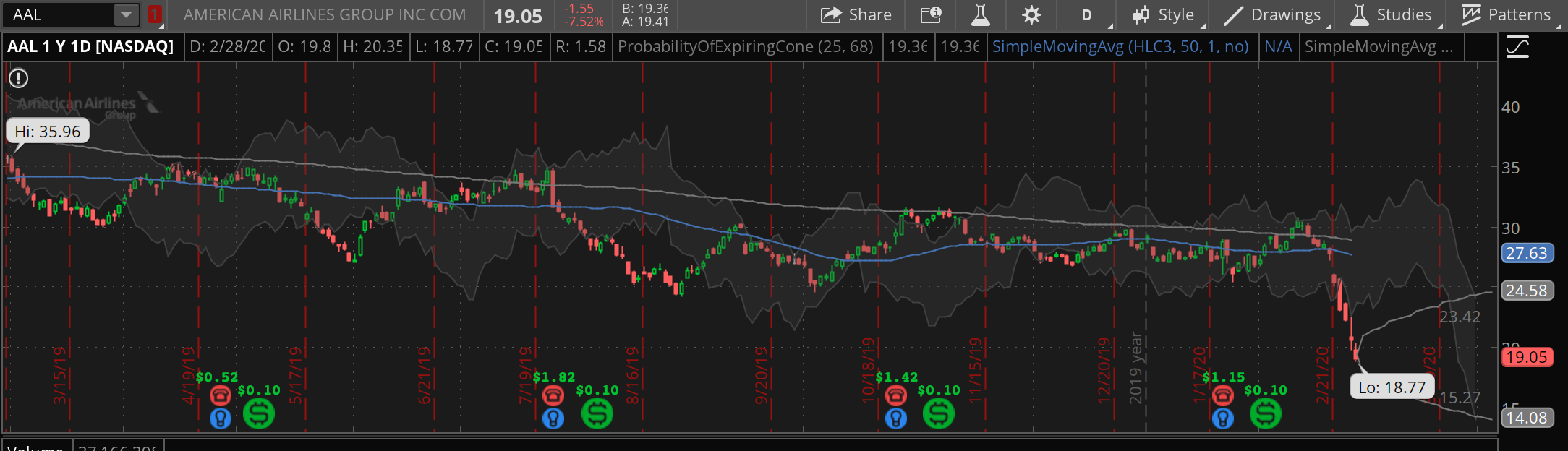This screenshot has width=1568, height=451.
Task: Open the symbol history dropdown arrow
Action: click(126, 14)
